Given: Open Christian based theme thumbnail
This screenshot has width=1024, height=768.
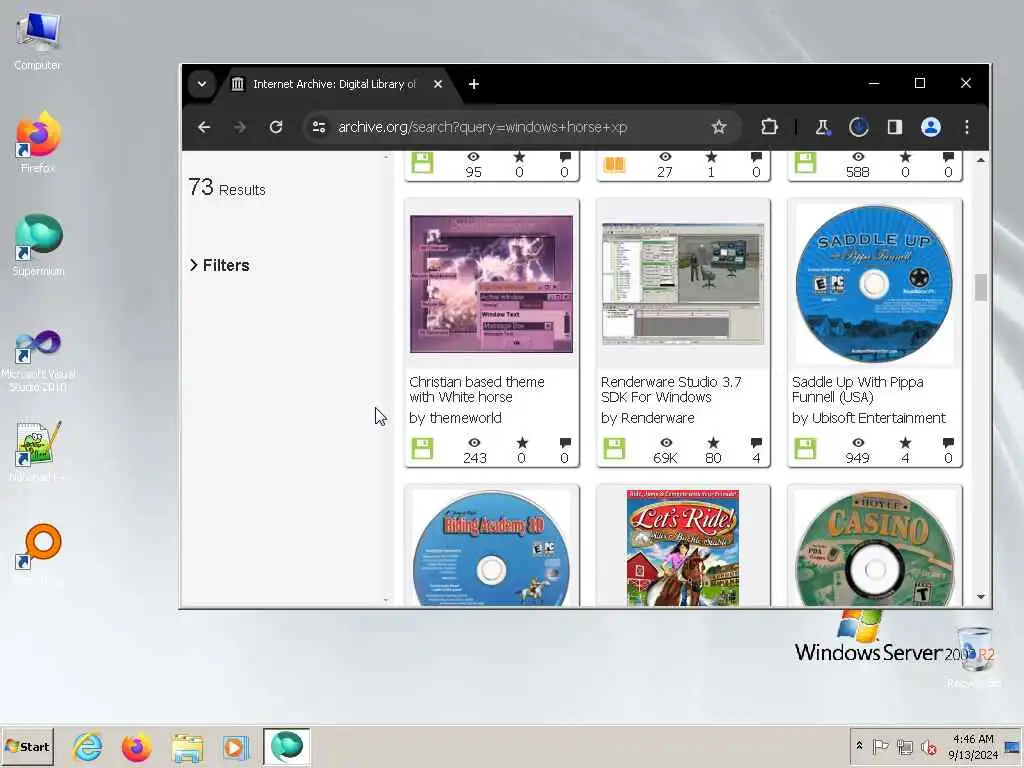Looking at the screenshot, I should (x=491, y=284).
